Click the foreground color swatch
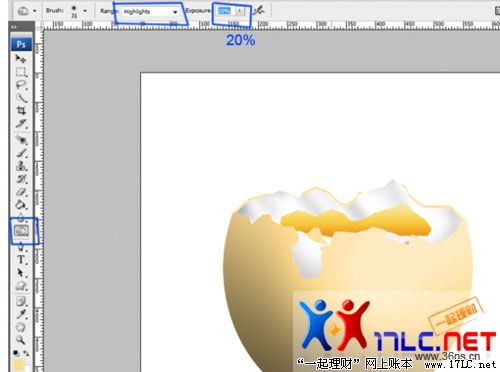 coord(18,365)
